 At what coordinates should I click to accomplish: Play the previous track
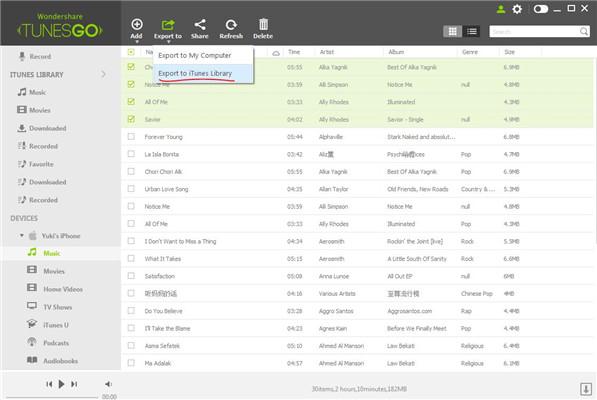point(49,384)
